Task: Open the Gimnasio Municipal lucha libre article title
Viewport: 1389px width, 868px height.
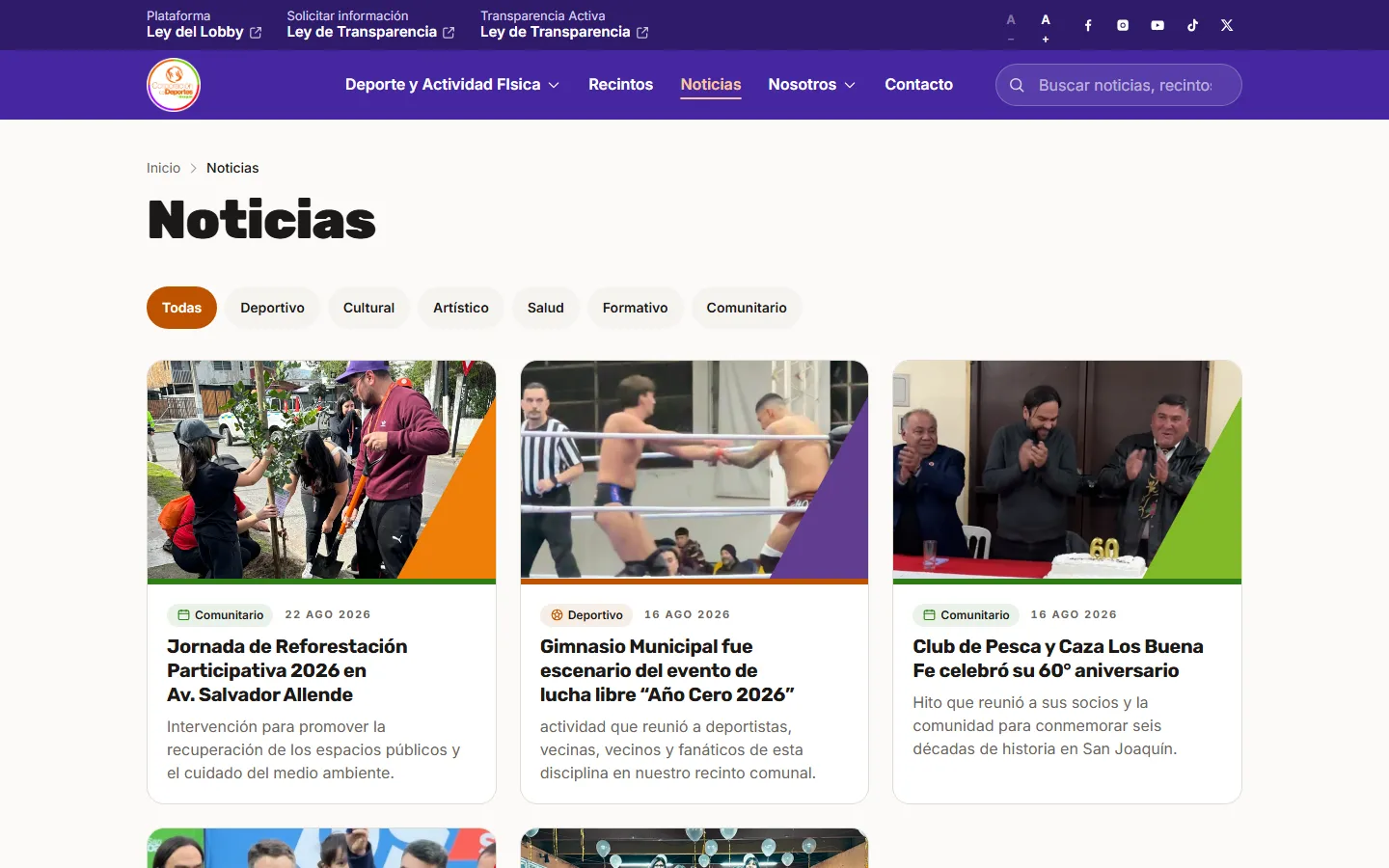Action: coord(667,670)
